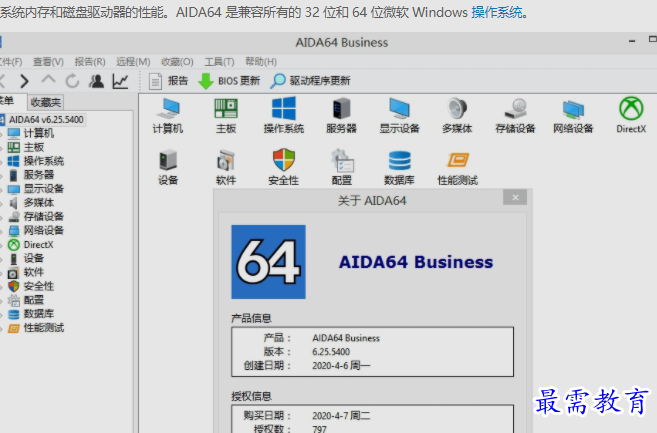Open the 查看(V) menu

[48, 62]
